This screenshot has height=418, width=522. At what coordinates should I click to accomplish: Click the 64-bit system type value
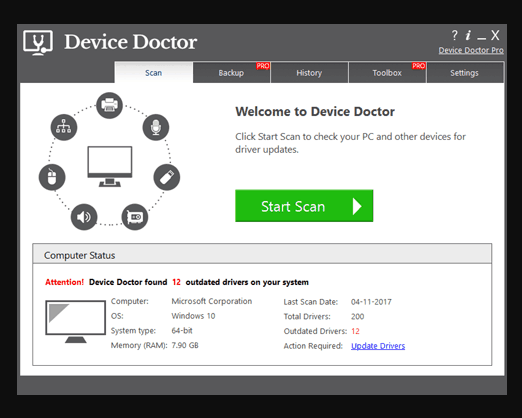pos(182,331)
